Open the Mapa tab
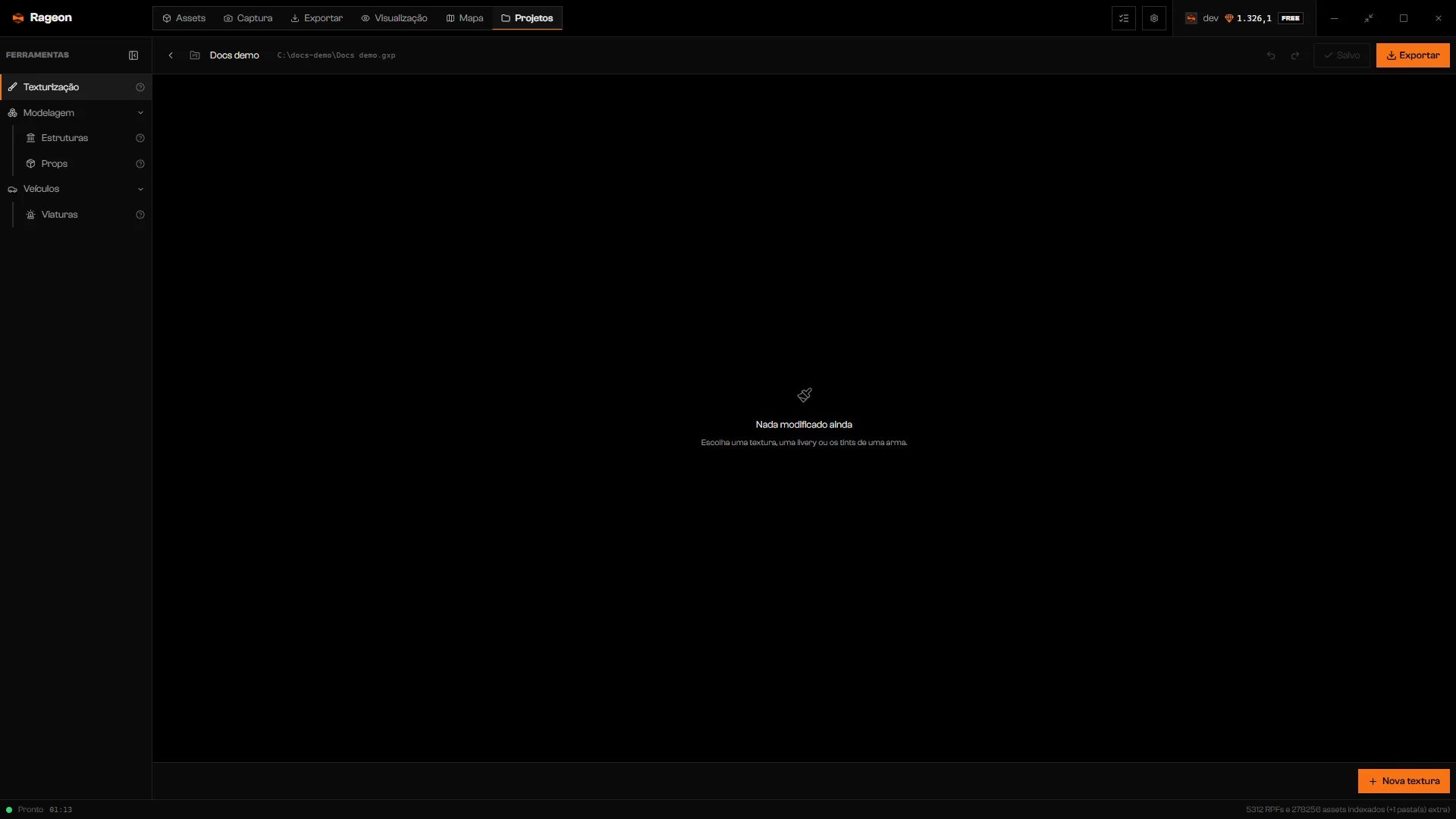 point(465,18)
